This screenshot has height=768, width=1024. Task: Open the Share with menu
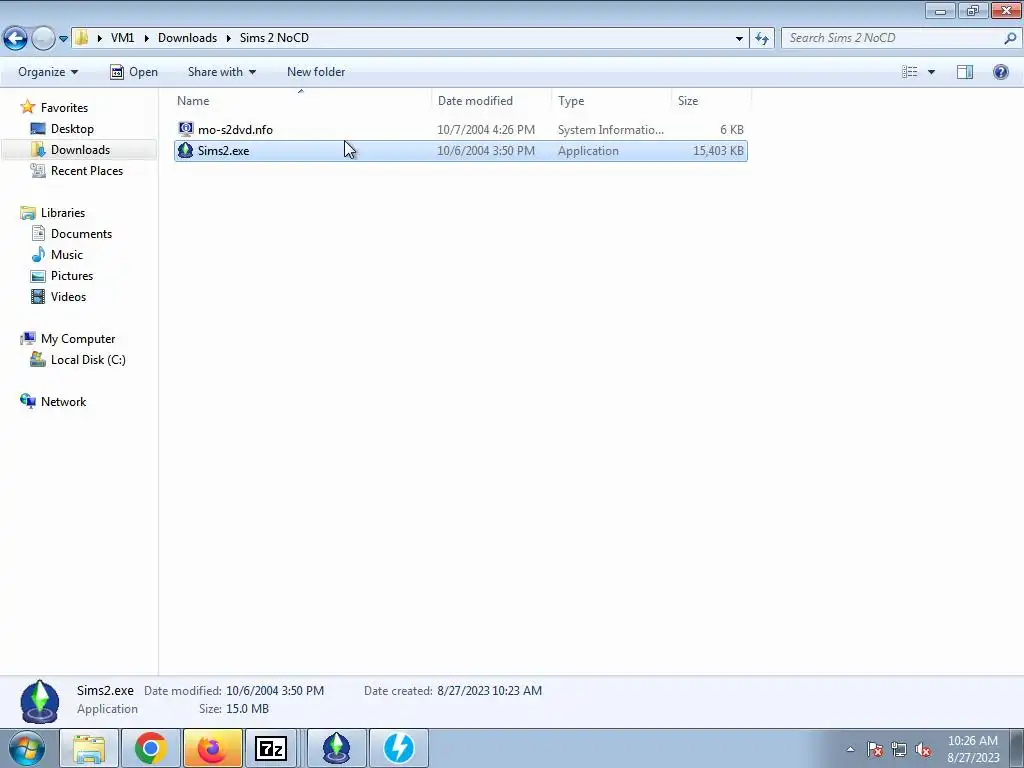point(221,72)
